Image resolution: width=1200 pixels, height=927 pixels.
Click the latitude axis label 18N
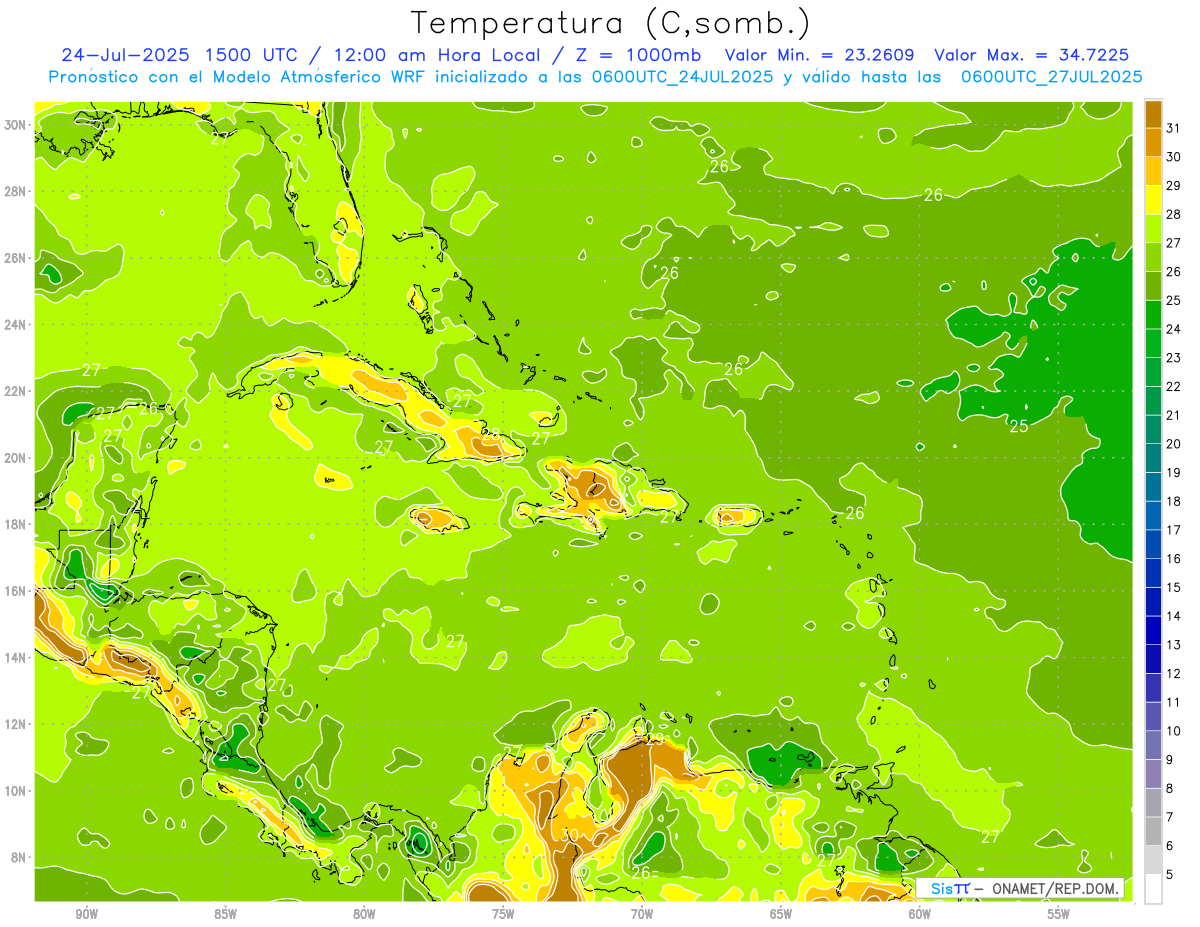17,524
